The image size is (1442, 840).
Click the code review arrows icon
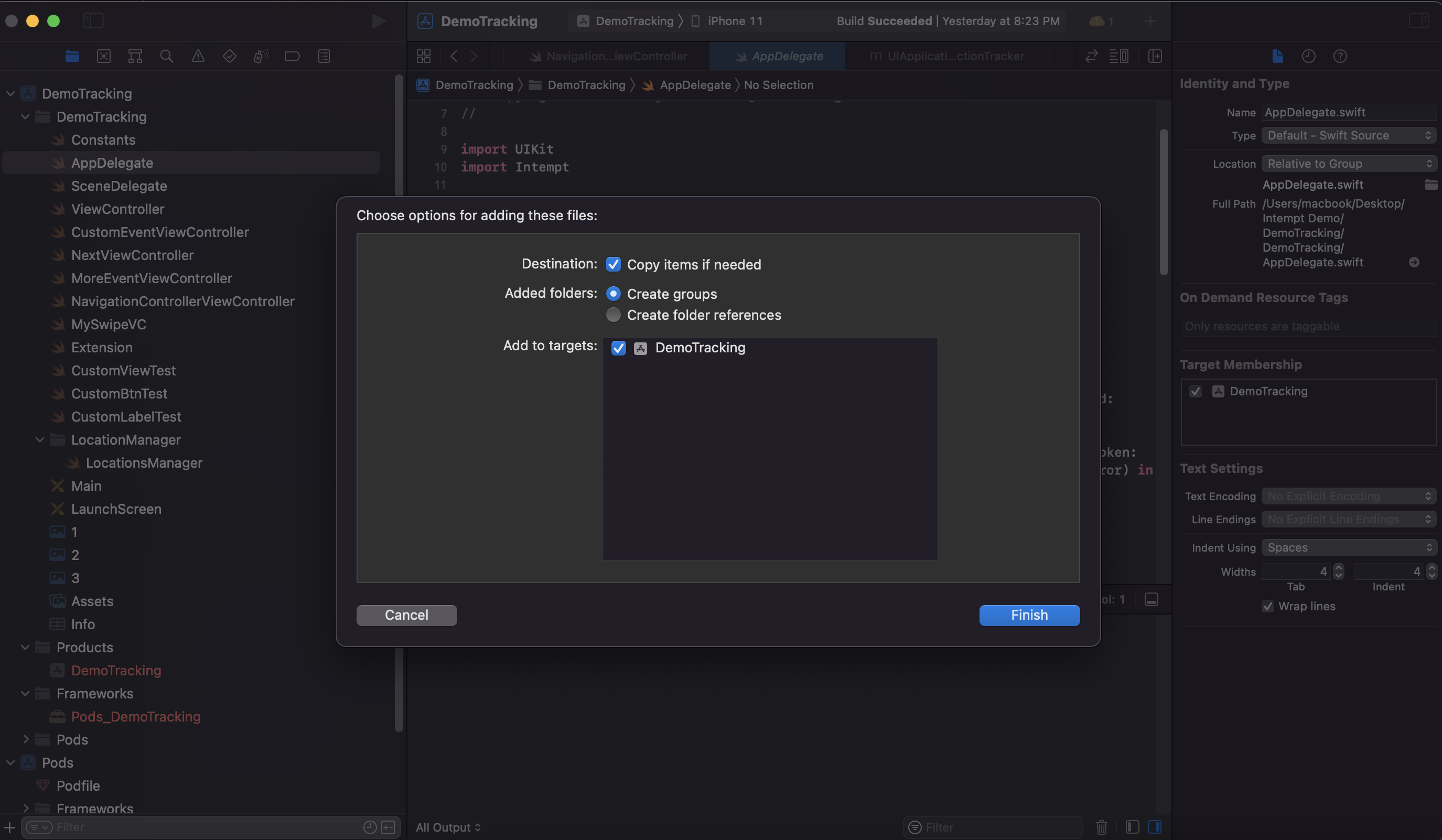tap(1091, 56)
